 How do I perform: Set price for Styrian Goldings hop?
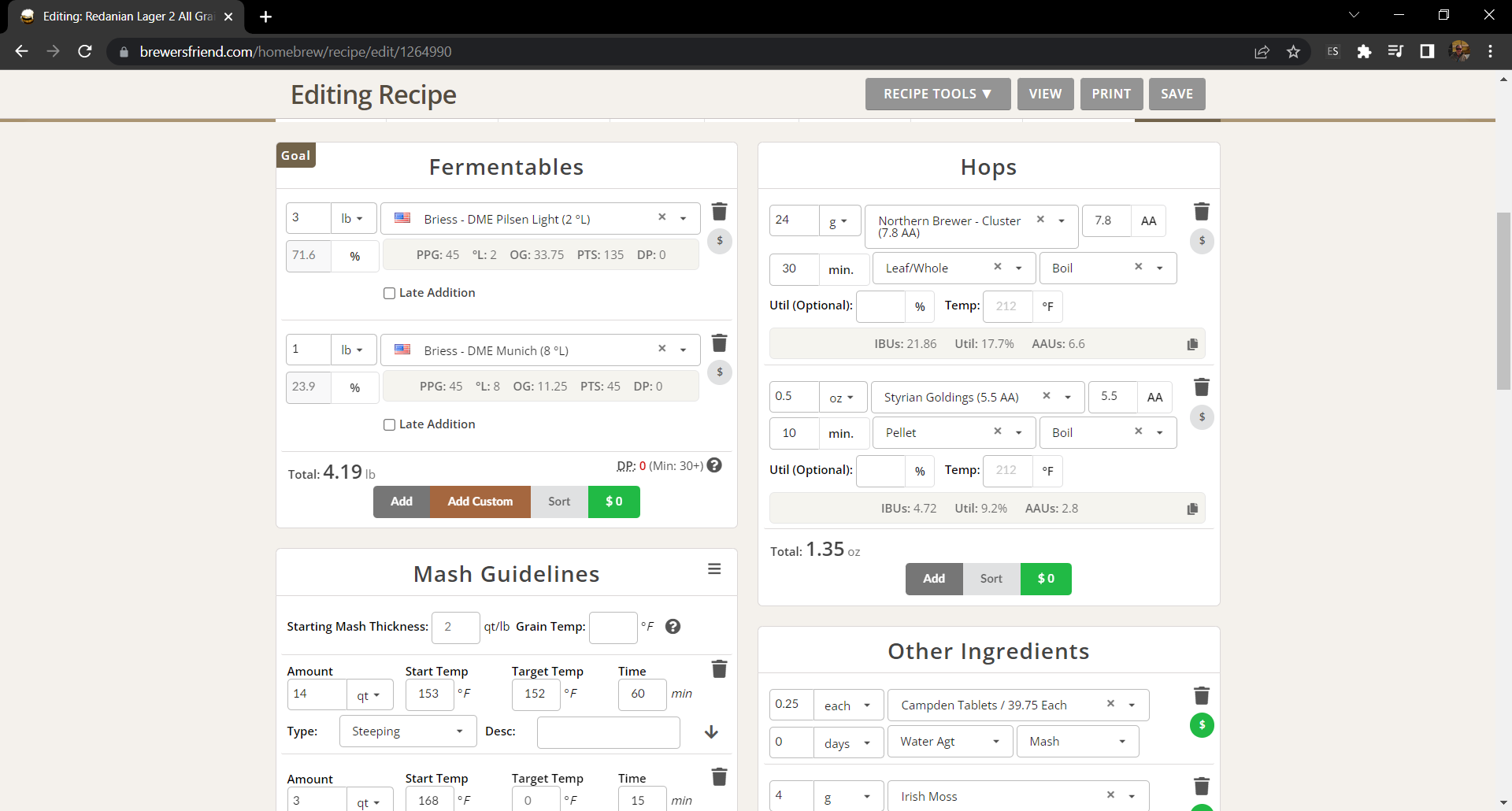click(x=1202, y=417)
